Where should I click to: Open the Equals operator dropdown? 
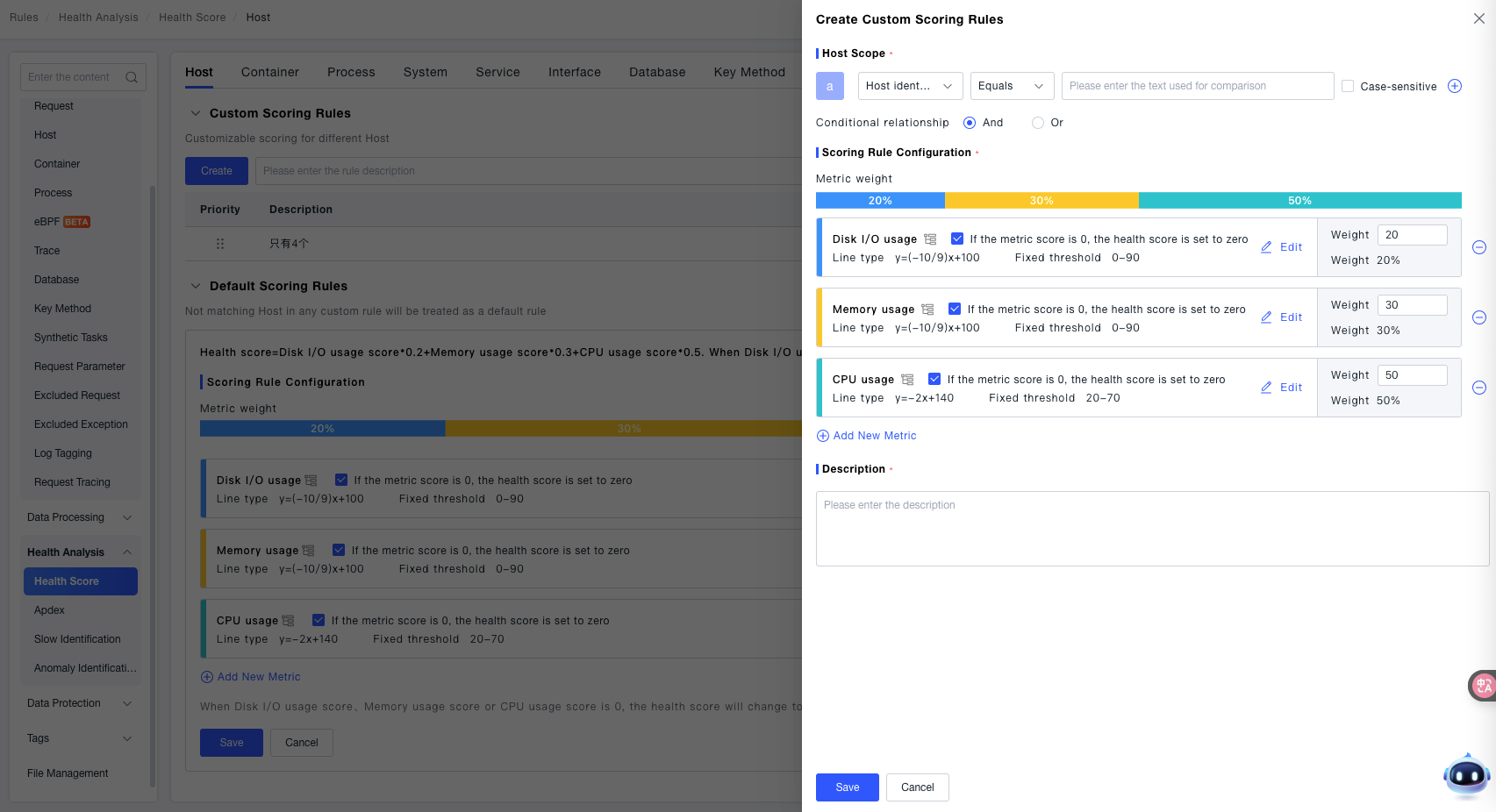pos(1010,86)
